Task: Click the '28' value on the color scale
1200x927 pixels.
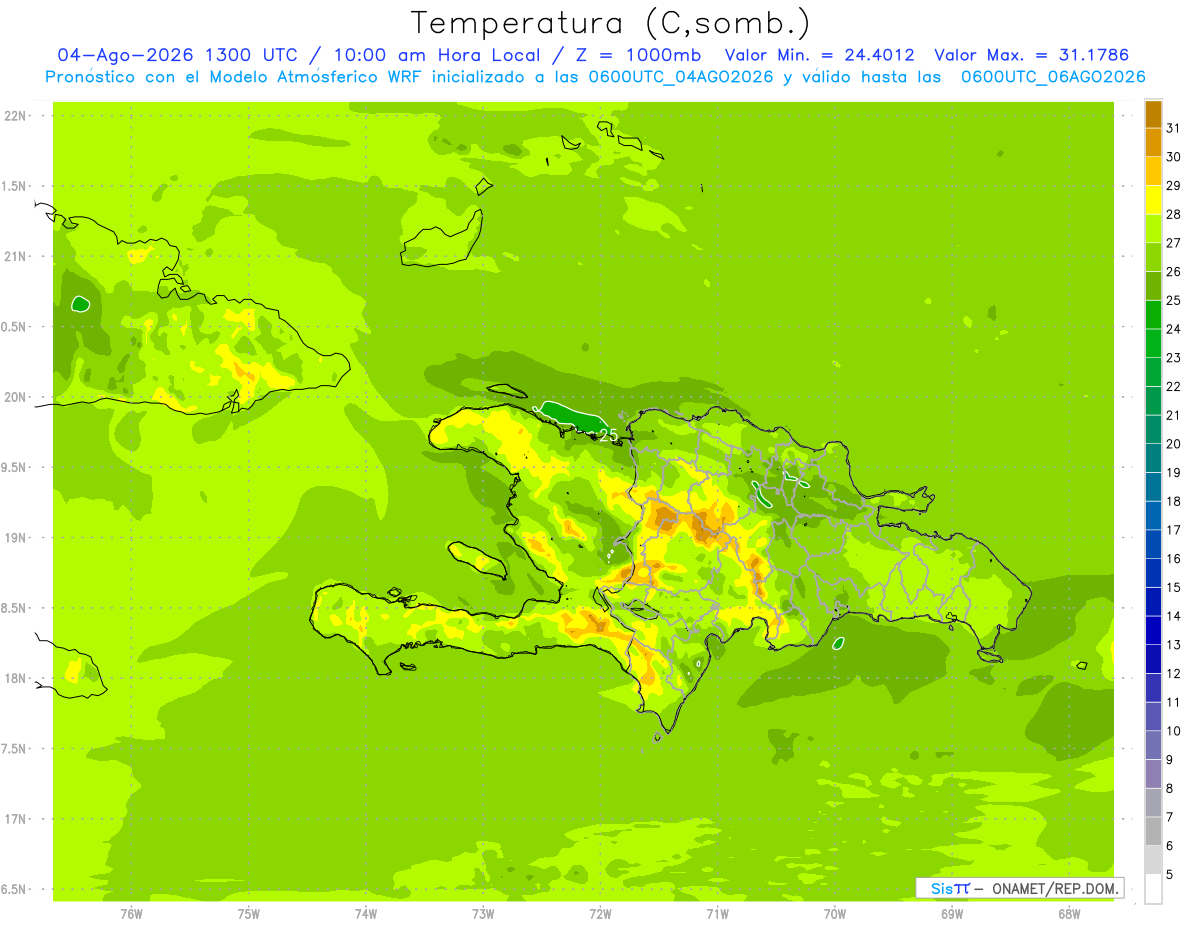Action: coord(1173,214)
